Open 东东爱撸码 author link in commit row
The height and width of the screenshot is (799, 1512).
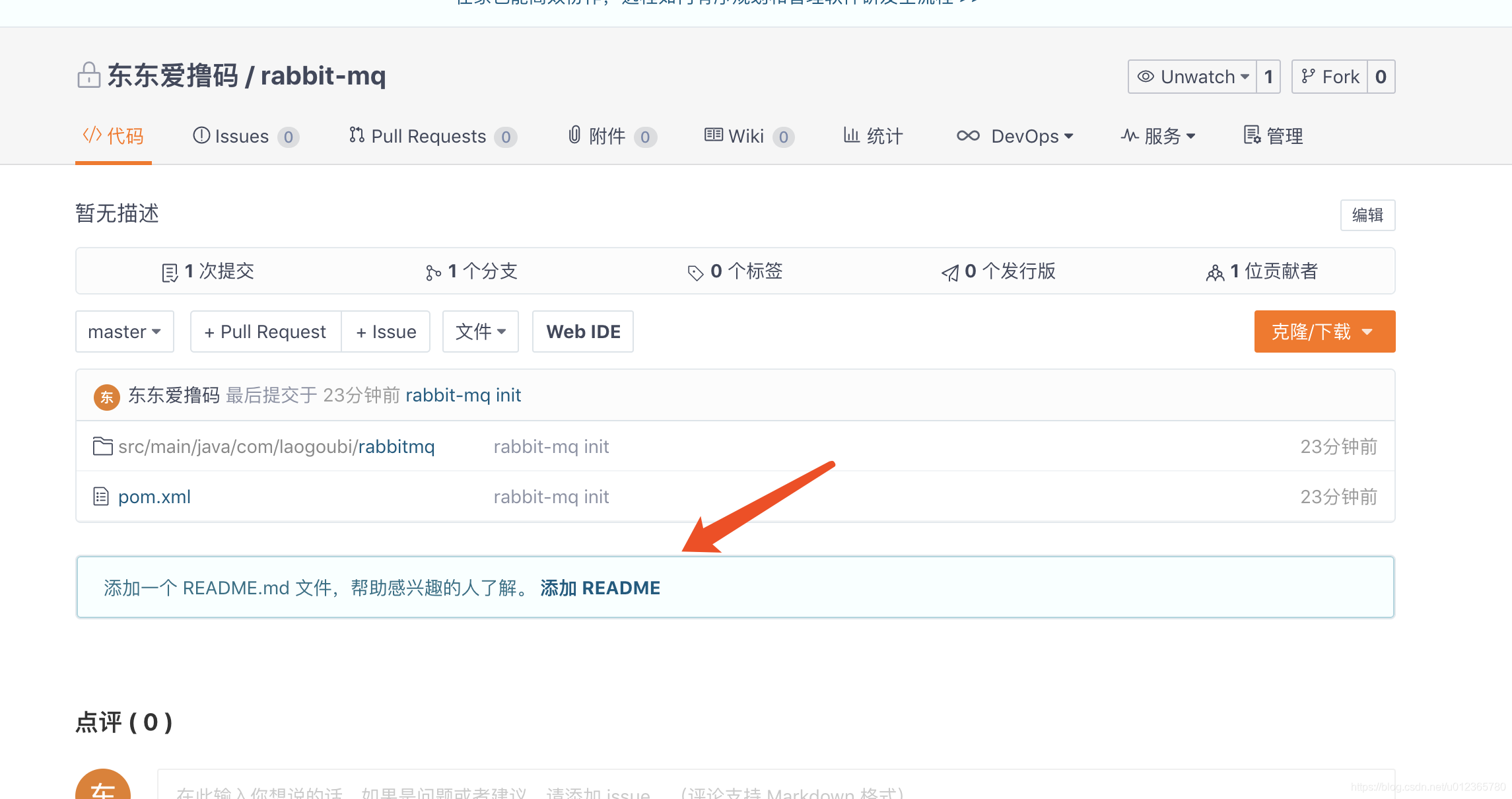point(174,395)
